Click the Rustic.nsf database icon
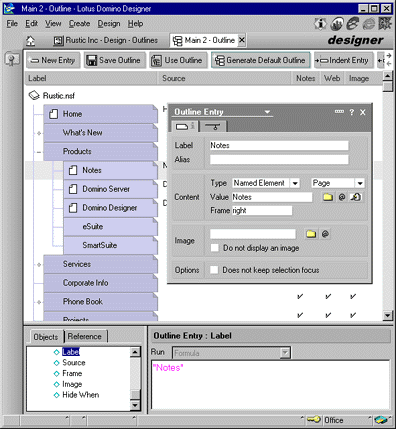The image size is (396, 429). (x=34, y=96)
